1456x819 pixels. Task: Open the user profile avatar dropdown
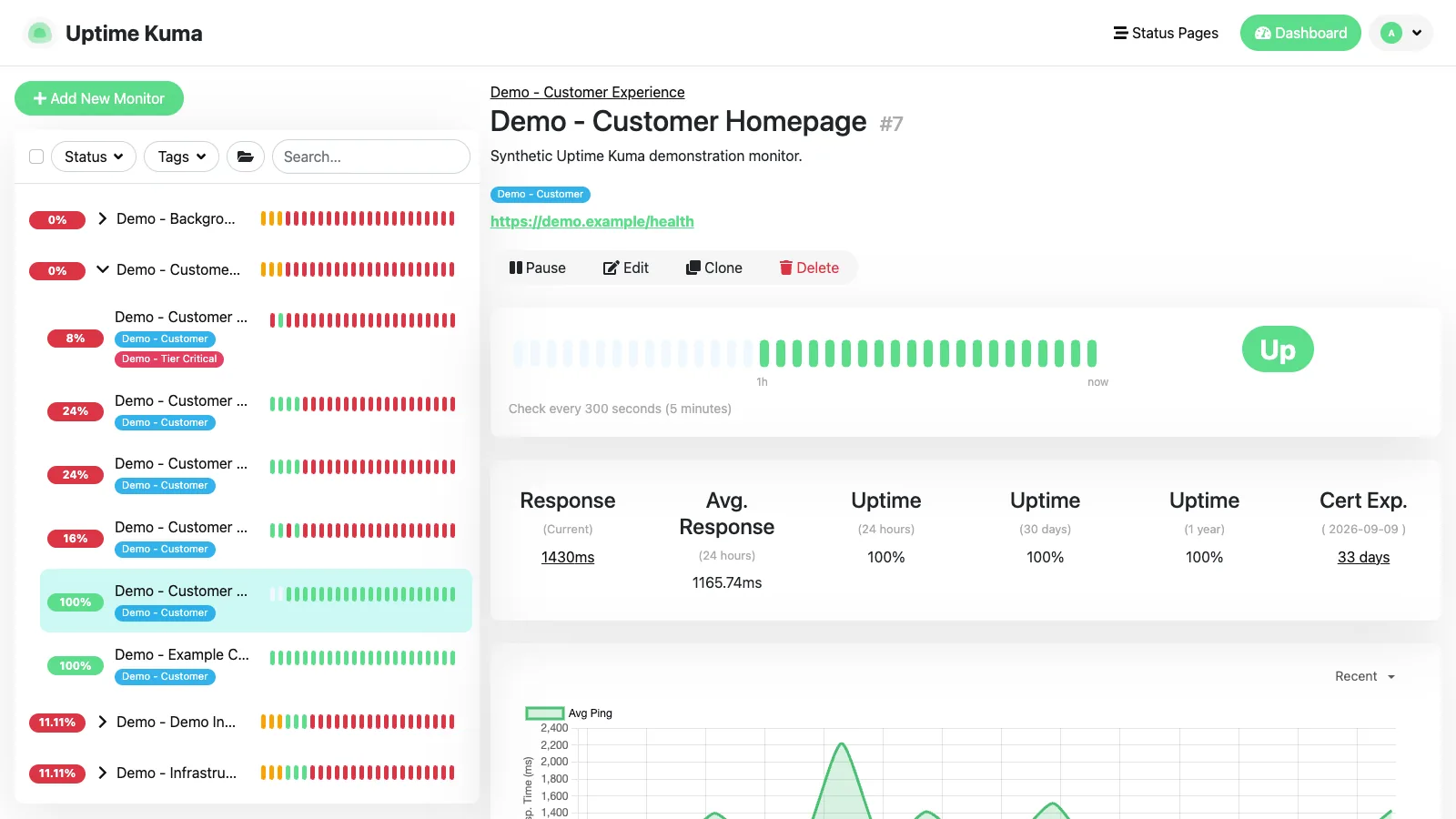[x=1401, y=33]
